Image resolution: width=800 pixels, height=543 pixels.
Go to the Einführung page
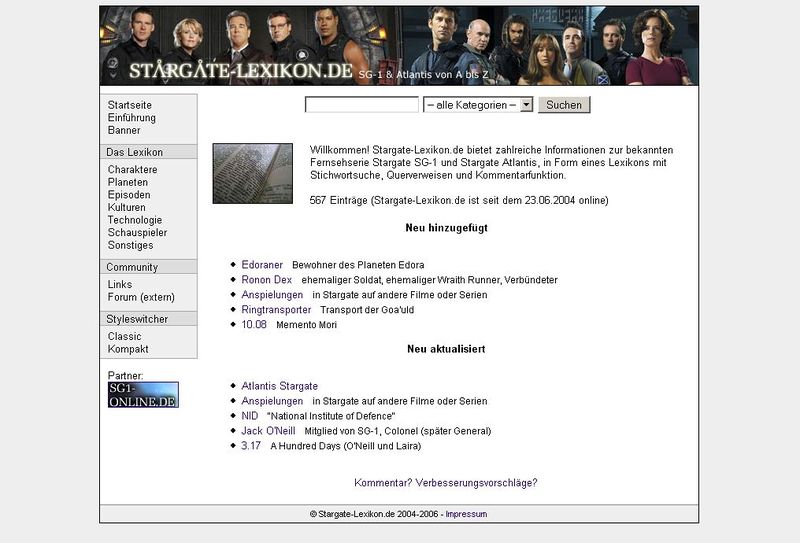click(x=132, y=118)
